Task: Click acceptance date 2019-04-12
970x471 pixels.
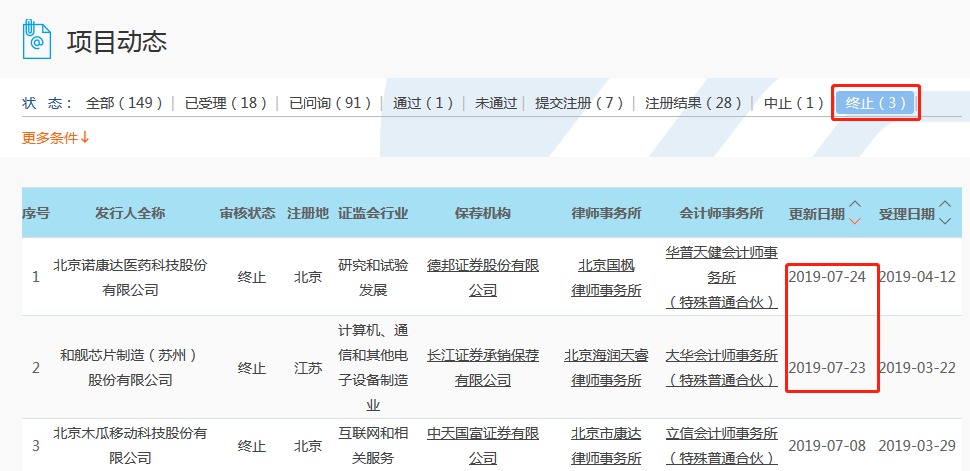Action: pos(917,277)
